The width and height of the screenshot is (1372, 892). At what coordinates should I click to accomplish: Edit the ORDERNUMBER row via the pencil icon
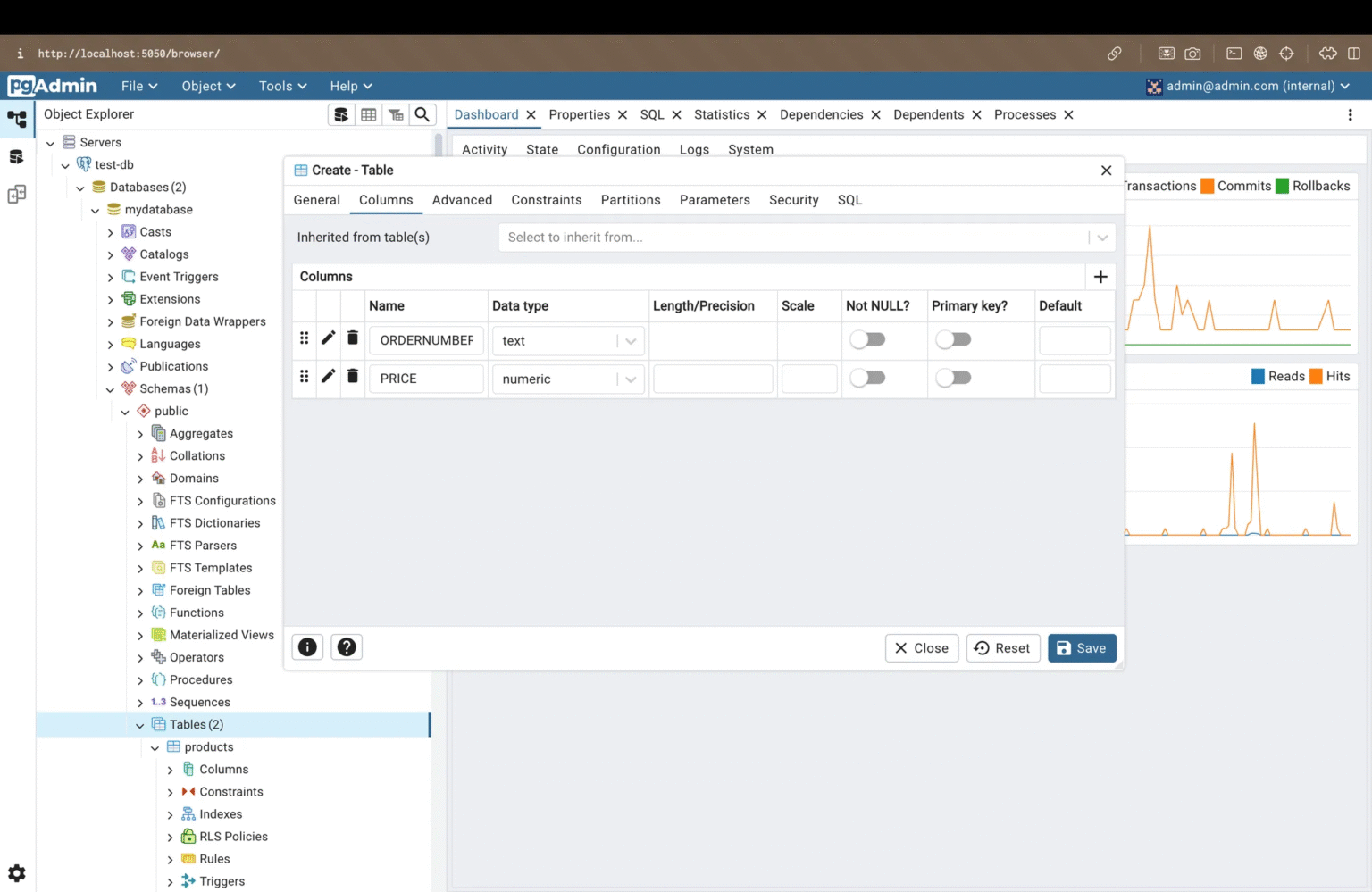pos(328,338)
